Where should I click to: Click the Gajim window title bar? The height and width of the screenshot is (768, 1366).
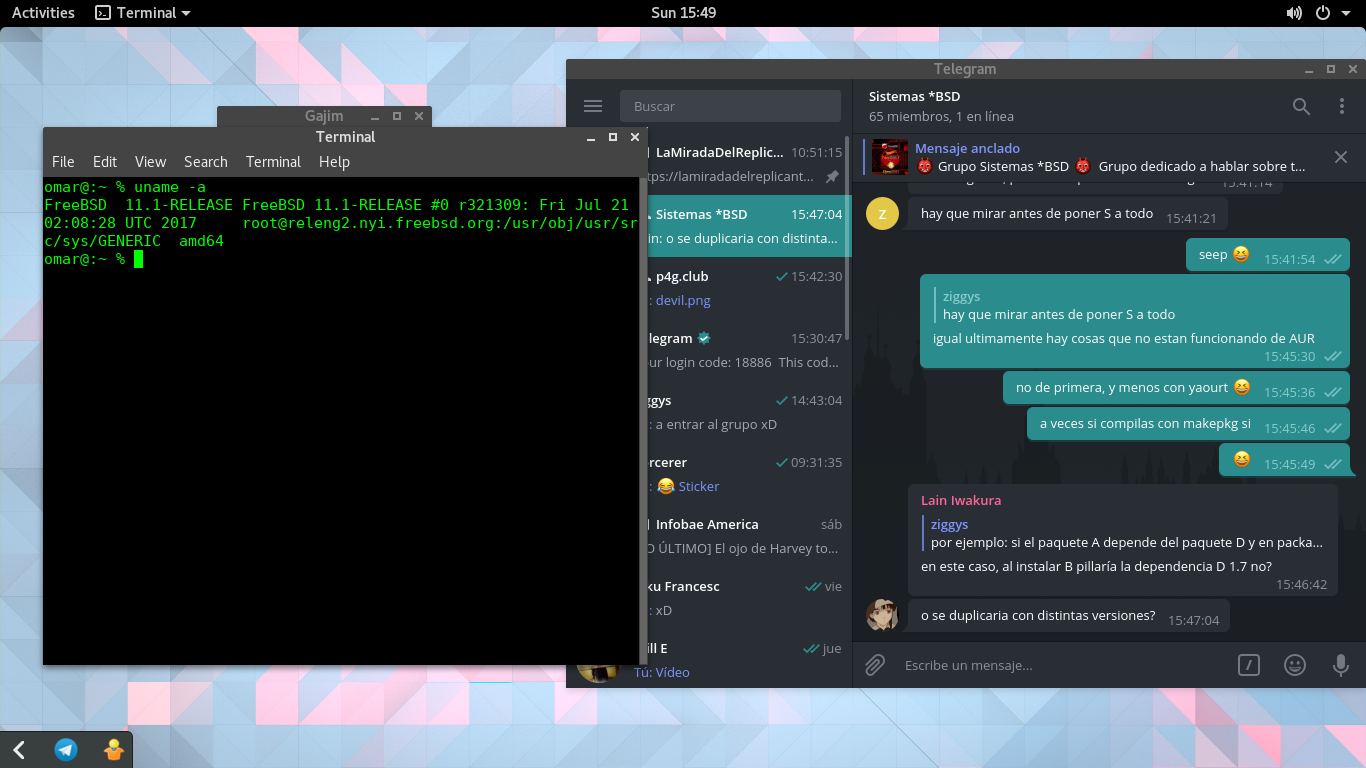click(324, 116)
